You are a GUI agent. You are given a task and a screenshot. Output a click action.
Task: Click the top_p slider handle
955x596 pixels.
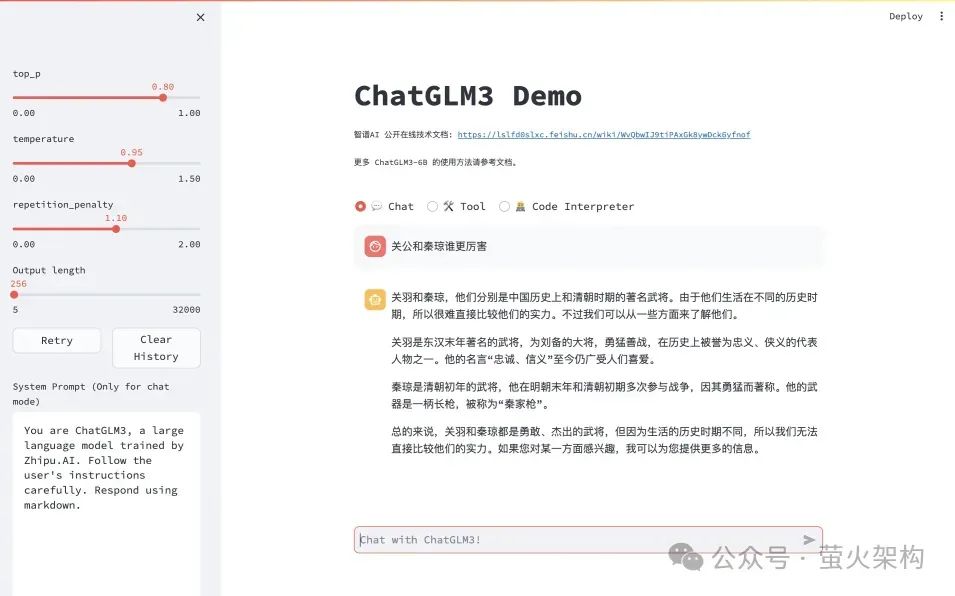click(163, 97)
